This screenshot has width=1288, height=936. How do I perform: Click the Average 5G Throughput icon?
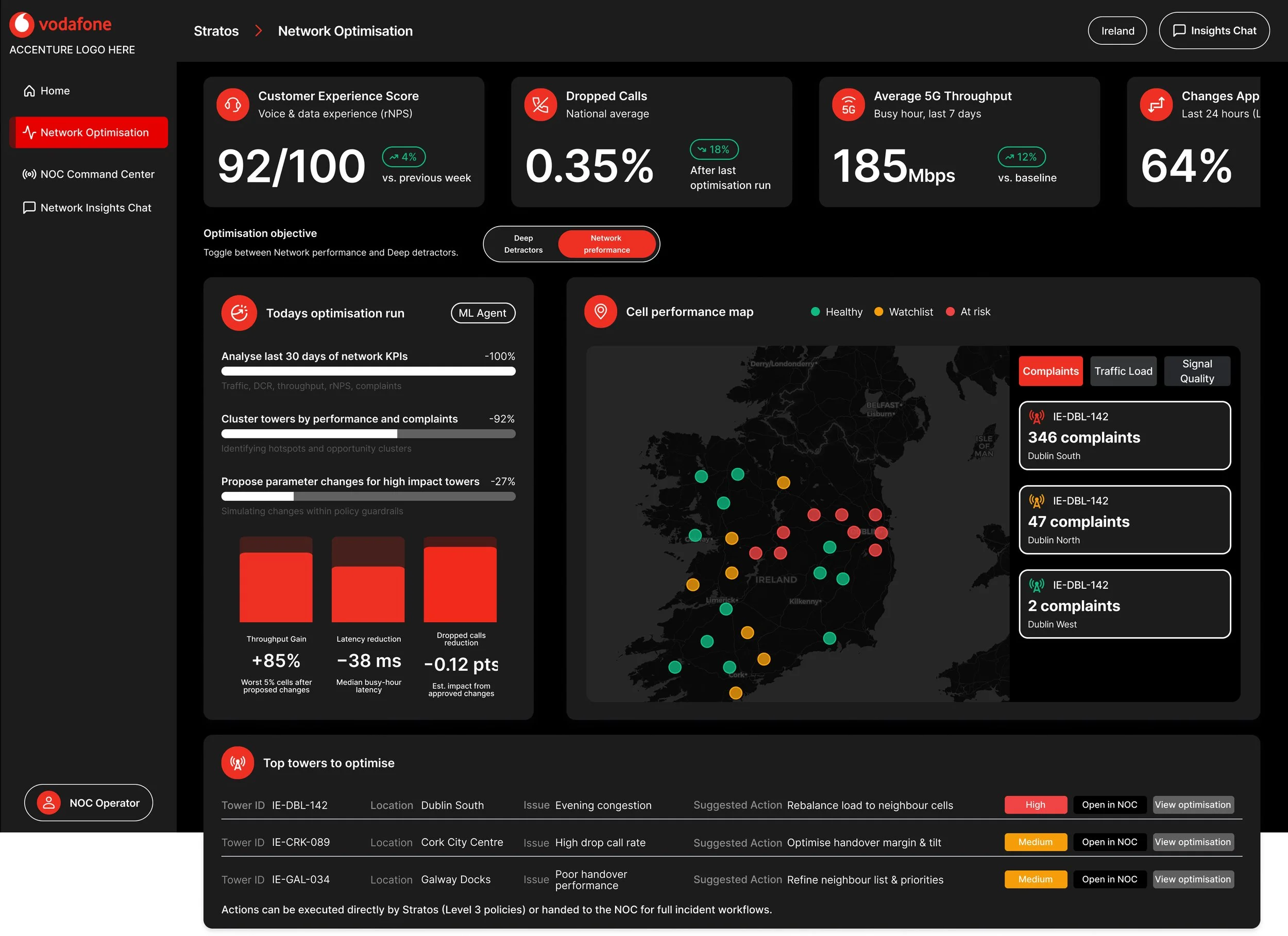pyautogui.click(x=849, y=105)
